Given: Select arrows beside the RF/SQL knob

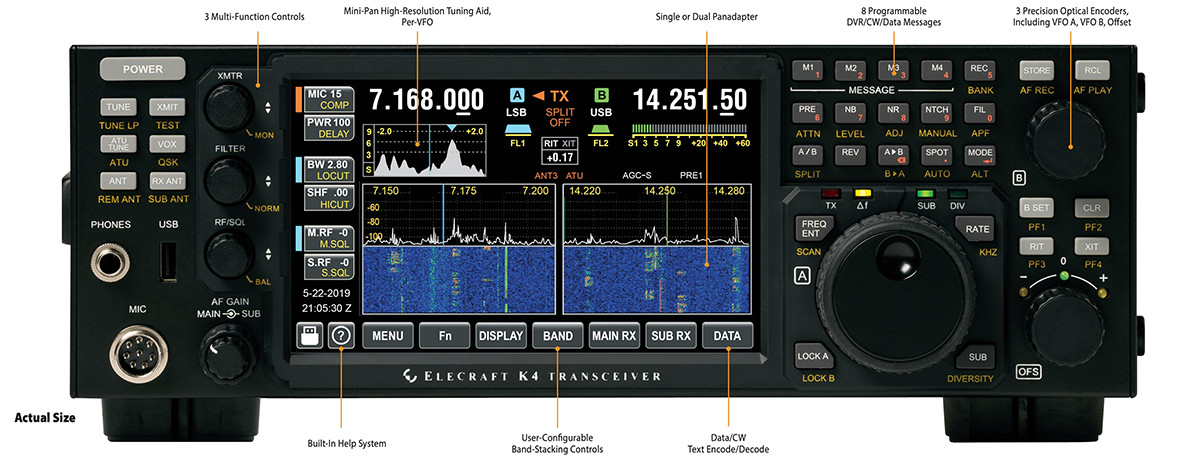Looking at the screenshot, I should pos(267,255).
